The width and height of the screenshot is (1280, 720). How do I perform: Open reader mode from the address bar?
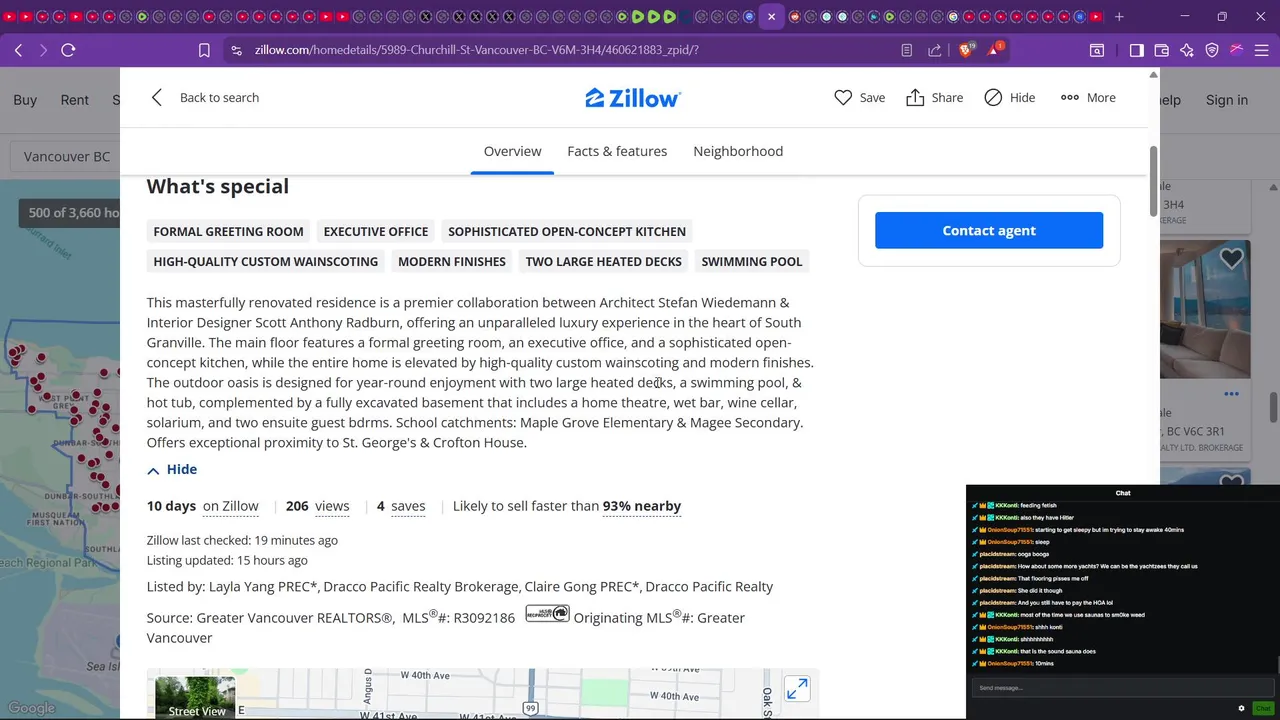[x=906, y=50]
